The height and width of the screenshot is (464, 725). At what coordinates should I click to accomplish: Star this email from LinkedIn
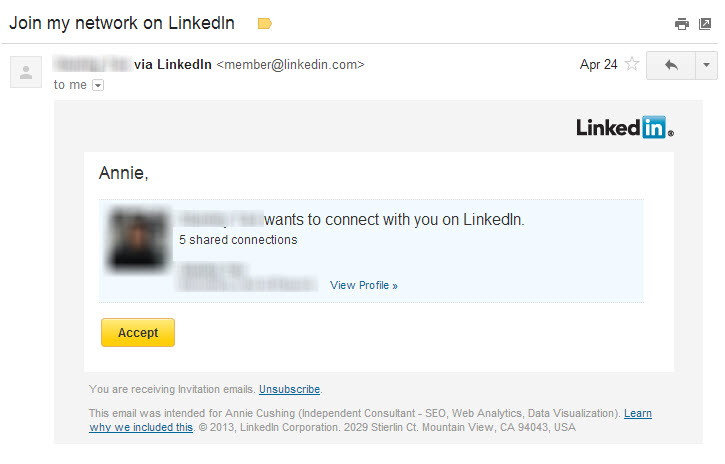(x=632, y=65)
